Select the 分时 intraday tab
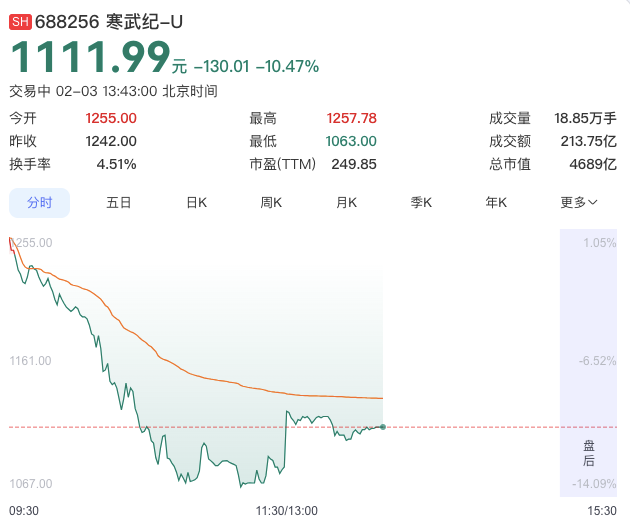The width and height of the screenshot is (630, 527). click(x=40, y=202)
